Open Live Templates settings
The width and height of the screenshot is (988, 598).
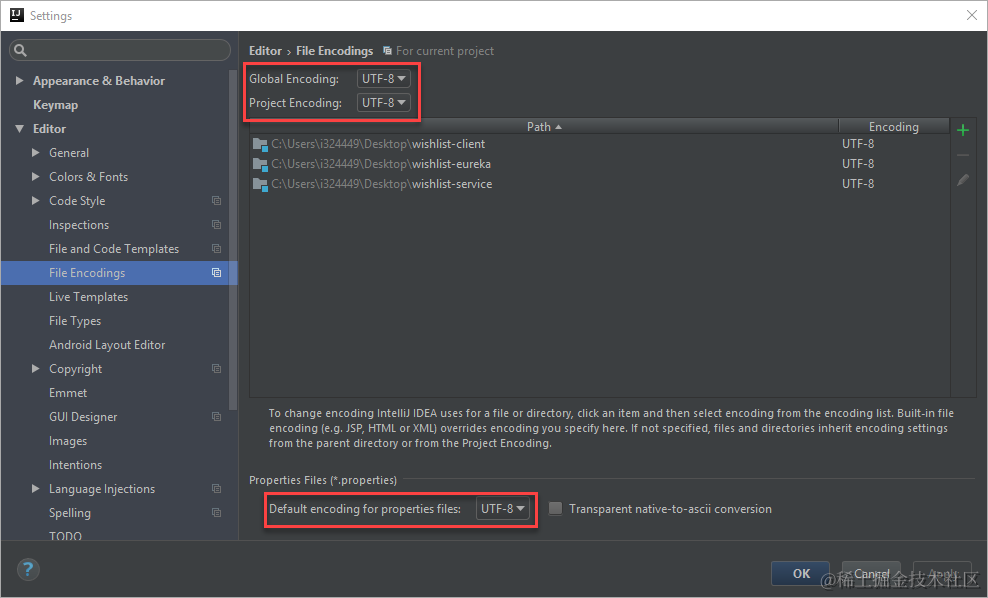point(88,297)
